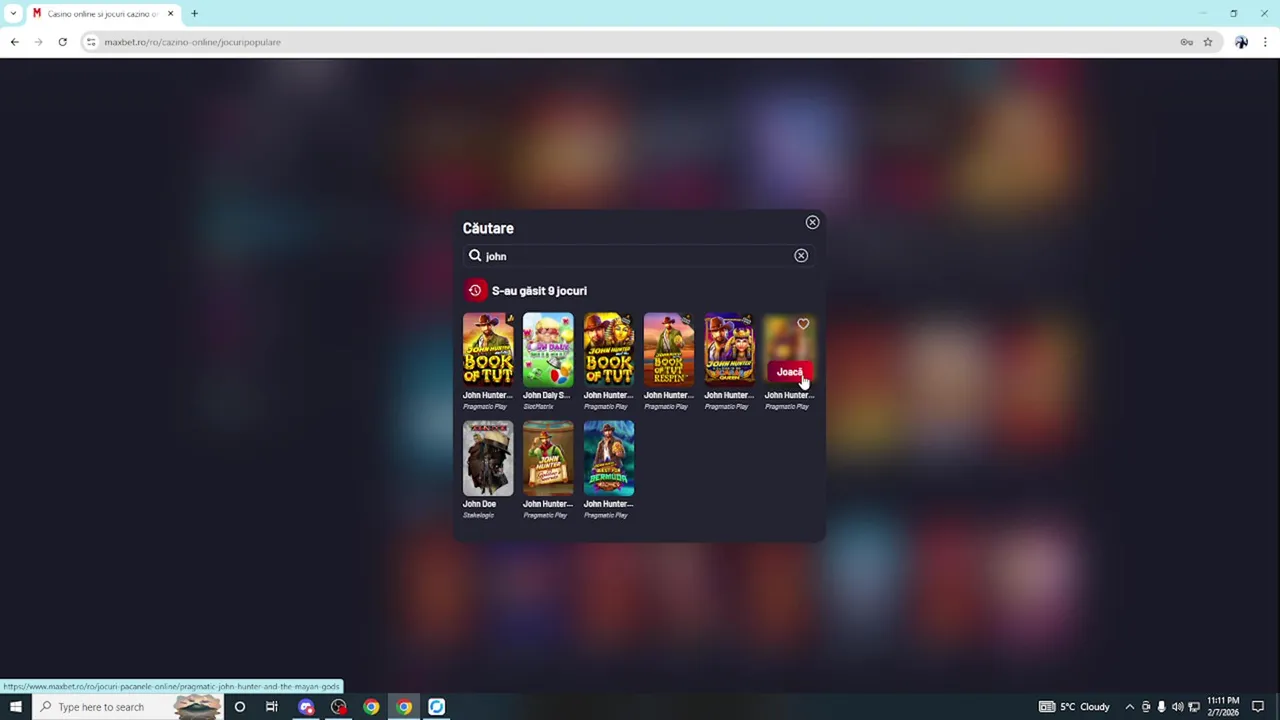
Task: Open a new browser tab
Action: tap(194, 14)
